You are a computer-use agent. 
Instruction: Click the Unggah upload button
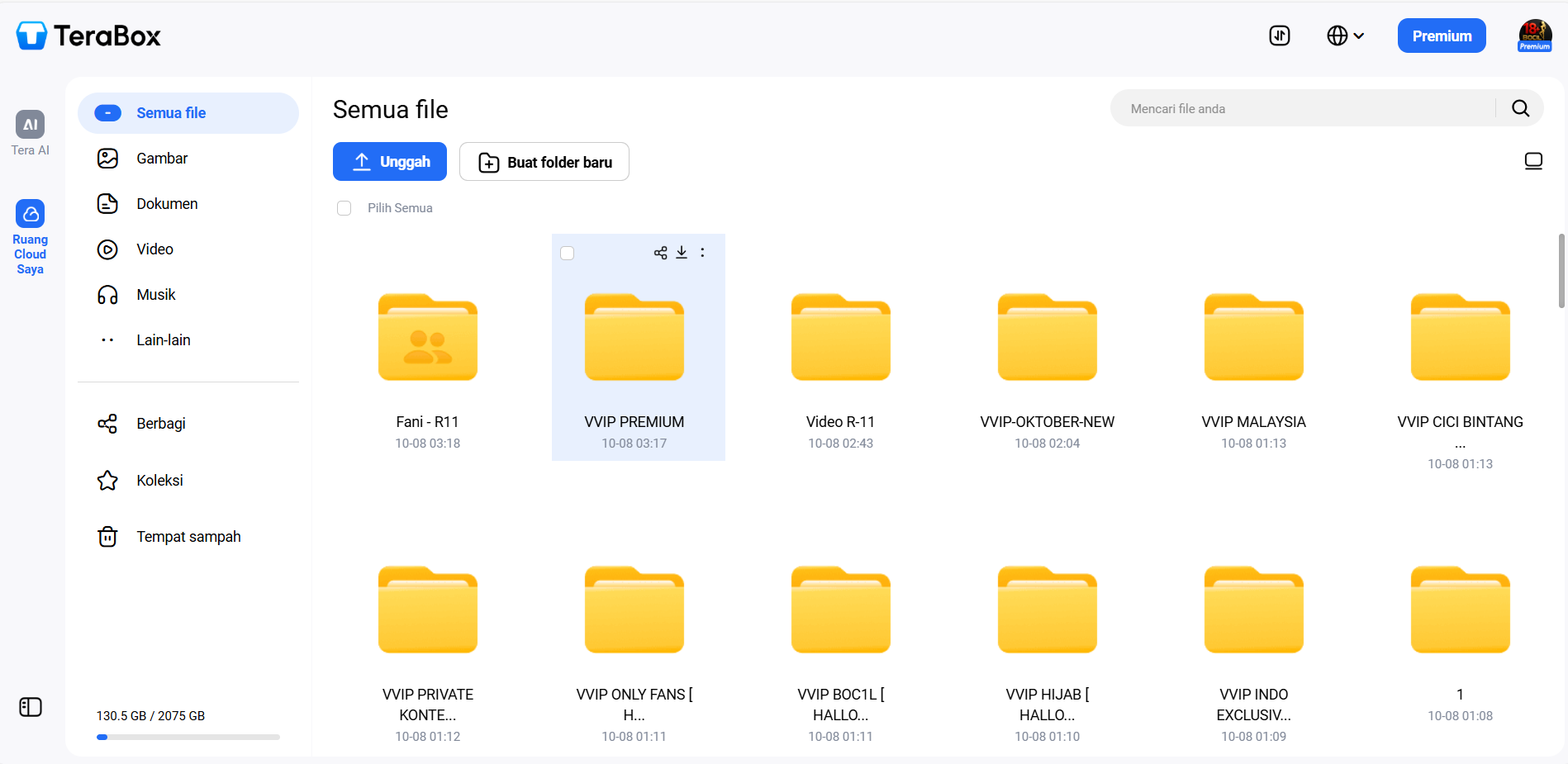coord(390,162)
